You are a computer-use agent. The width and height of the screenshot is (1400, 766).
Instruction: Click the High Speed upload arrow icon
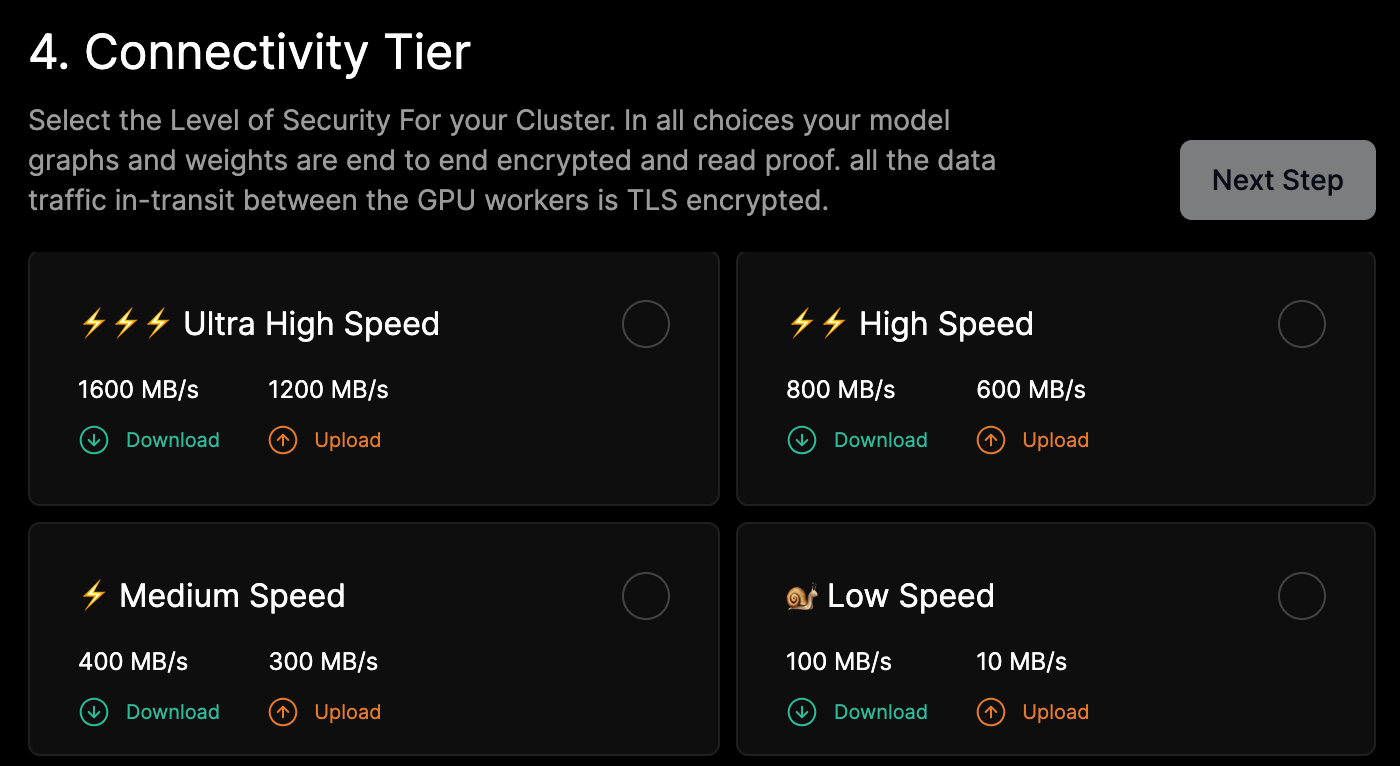pyautogui.click(x=991, y=440)
